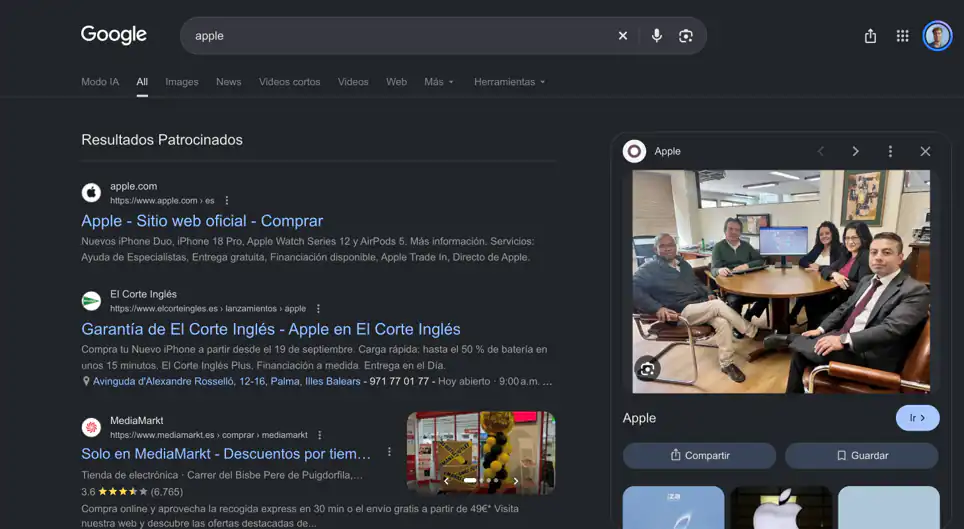Go to next image in Apple panel
Screen dimensions: 964x529
pos(855,151)
